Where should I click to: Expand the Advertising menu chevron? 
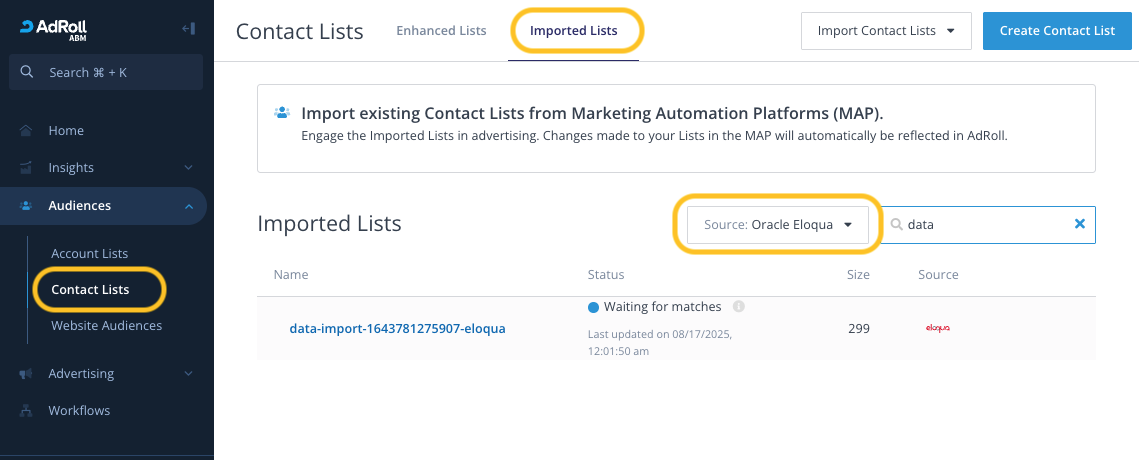189,374
